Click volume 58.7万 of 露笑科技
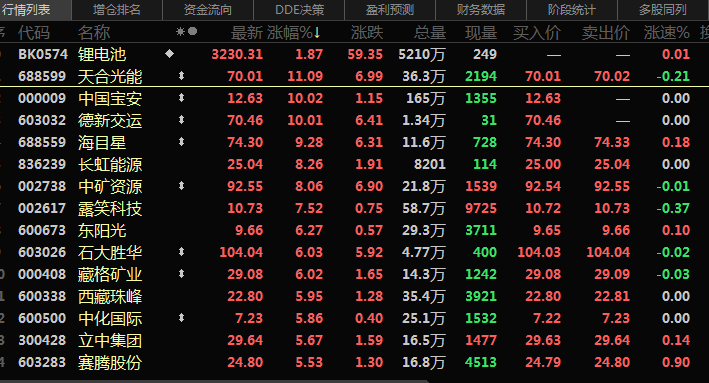The height and width of the screenshot is (383, 709). click(x=424, y=208)
